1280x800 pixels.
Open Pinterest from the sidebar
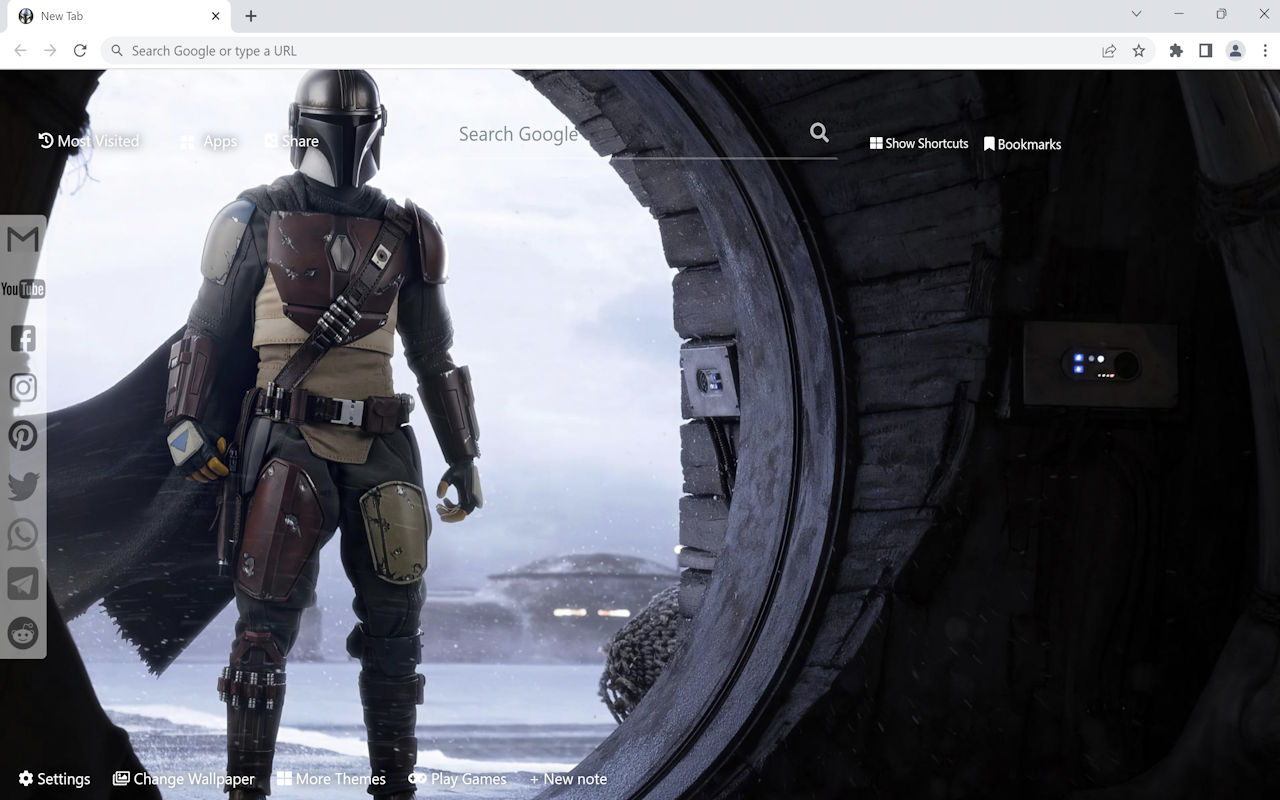23,436
